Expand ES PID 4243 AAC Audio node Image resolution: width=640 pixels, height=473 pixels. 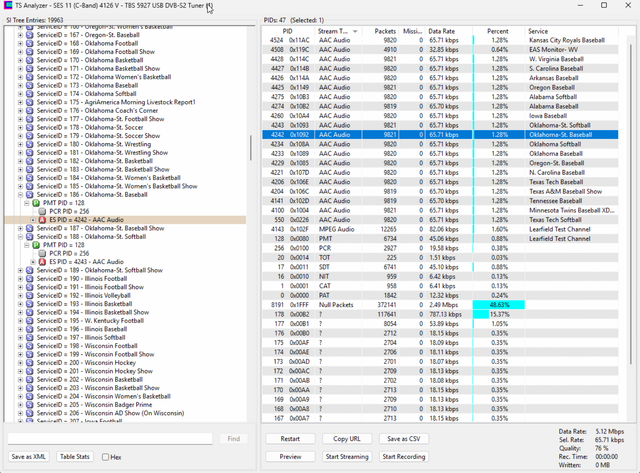[x=33, y=262]
